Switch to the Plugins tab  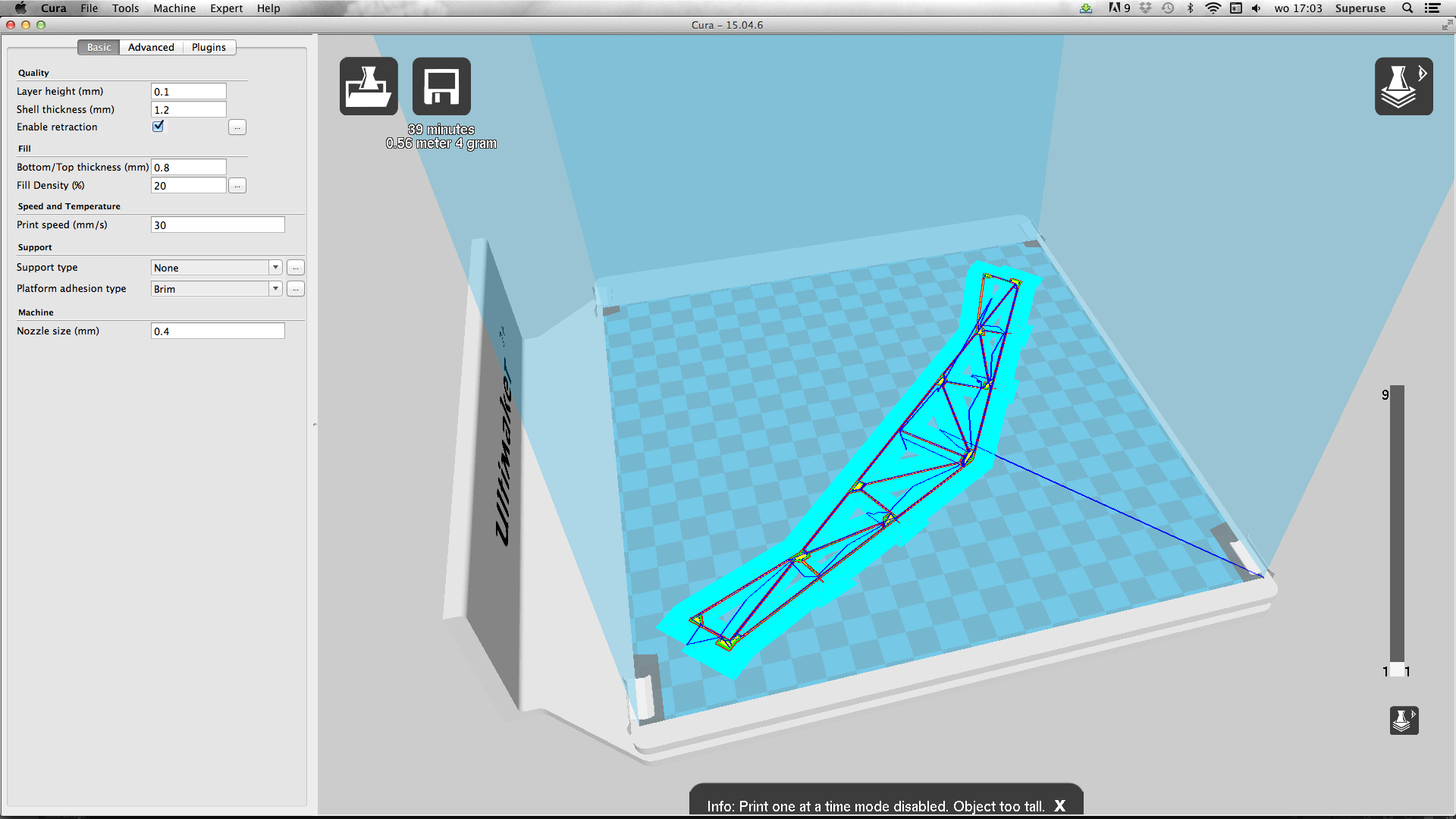pos(209,47)
